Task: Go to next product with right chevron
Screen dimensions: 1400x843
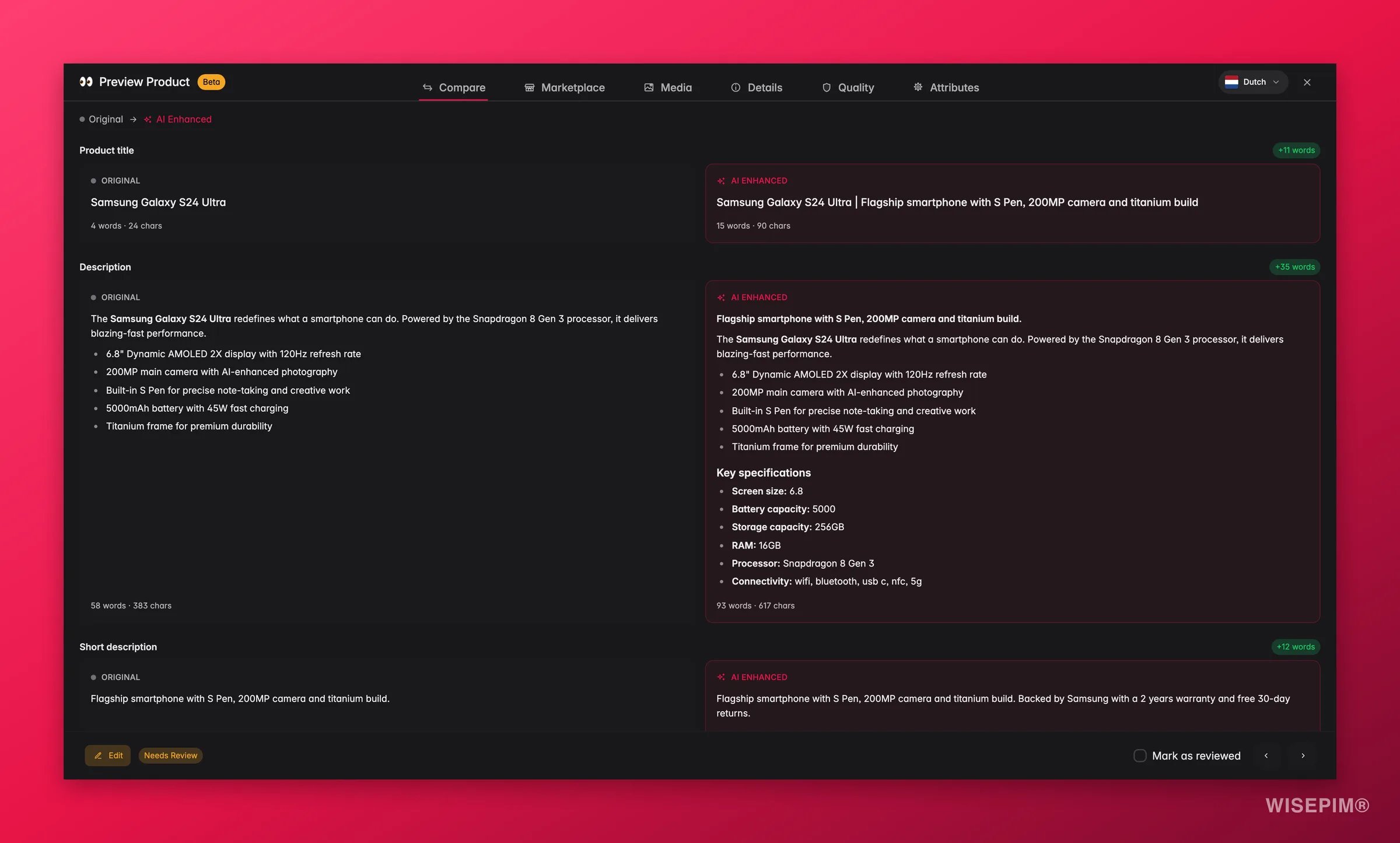Action: pos(1303,755)
